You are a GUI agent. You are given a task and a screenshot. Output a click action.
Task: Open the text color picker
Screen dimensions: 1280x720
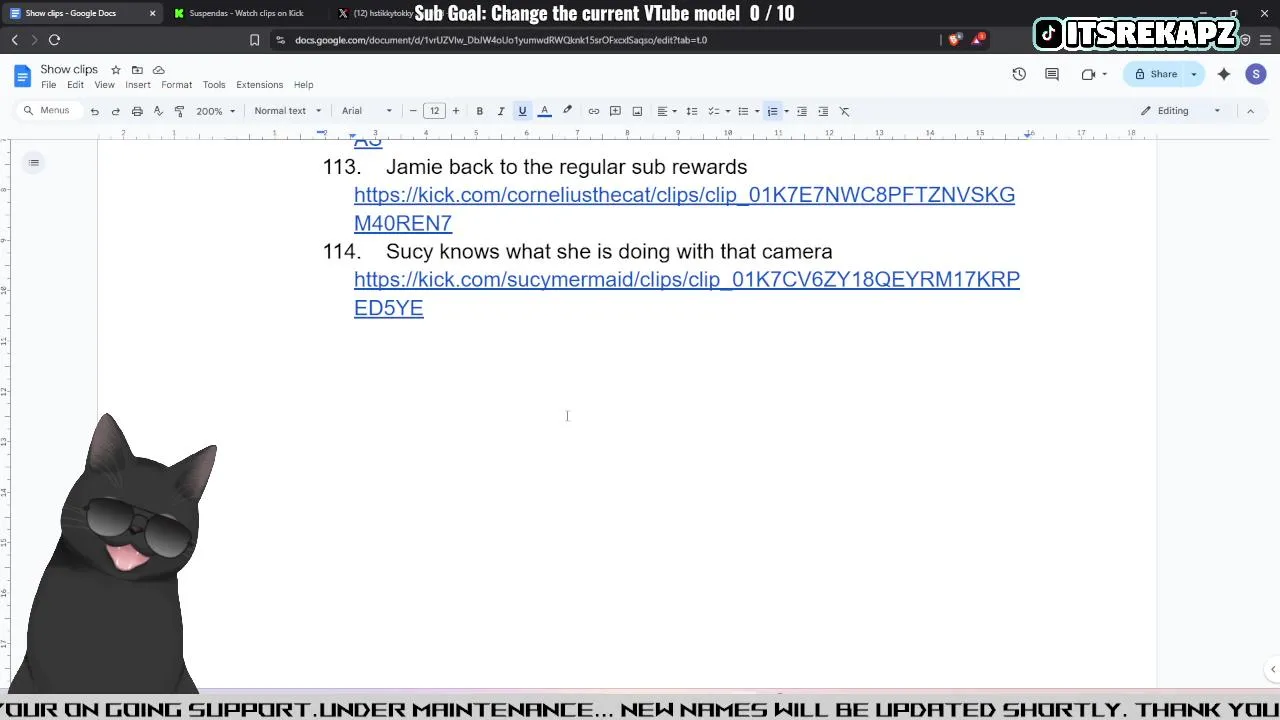[544, 111]
